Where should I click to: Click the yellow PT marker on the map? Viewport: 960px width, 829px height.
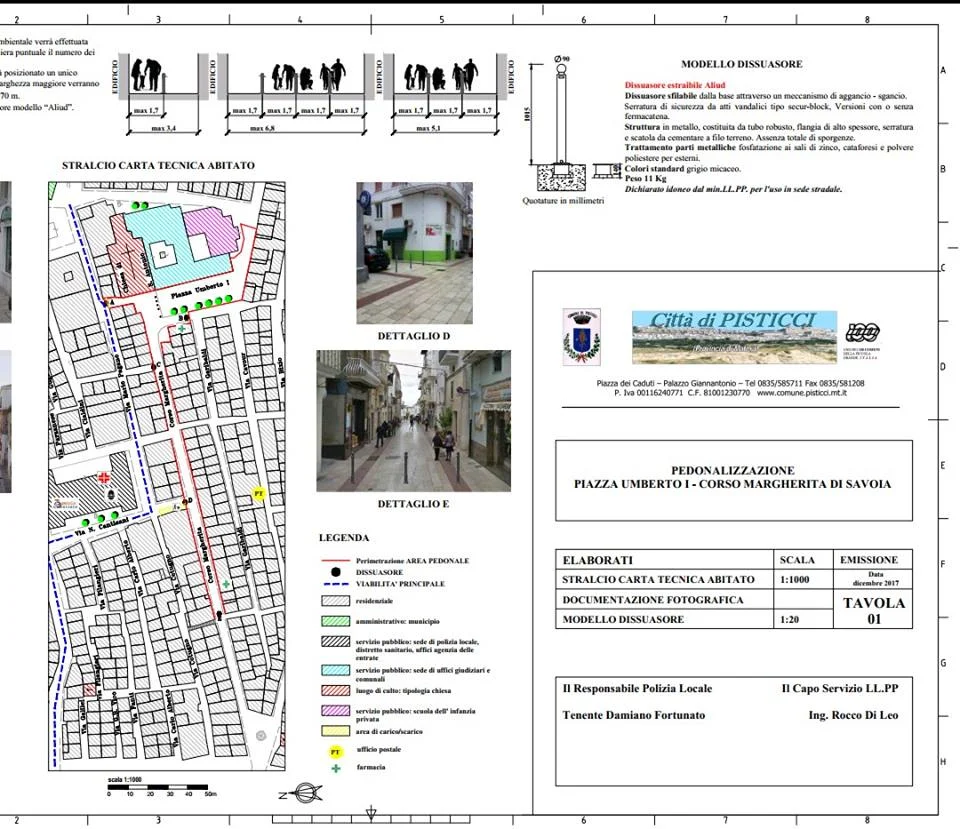point(259,493)
